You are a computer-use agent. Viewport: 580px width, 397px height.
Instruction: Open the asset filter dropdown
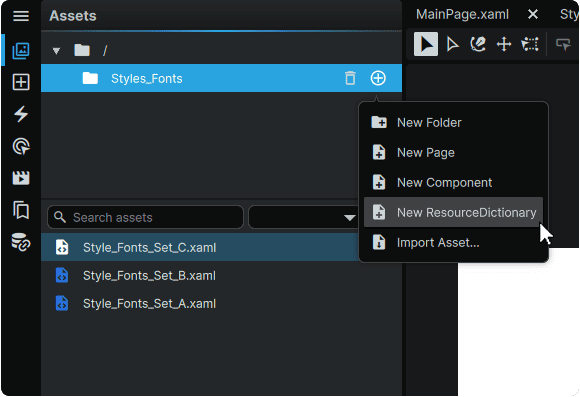click(x=304, y=217)
